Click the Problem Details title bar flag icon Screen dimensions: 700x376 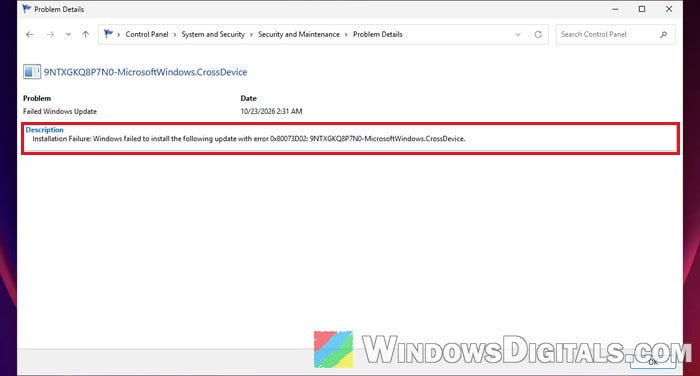tap(27, 9)
